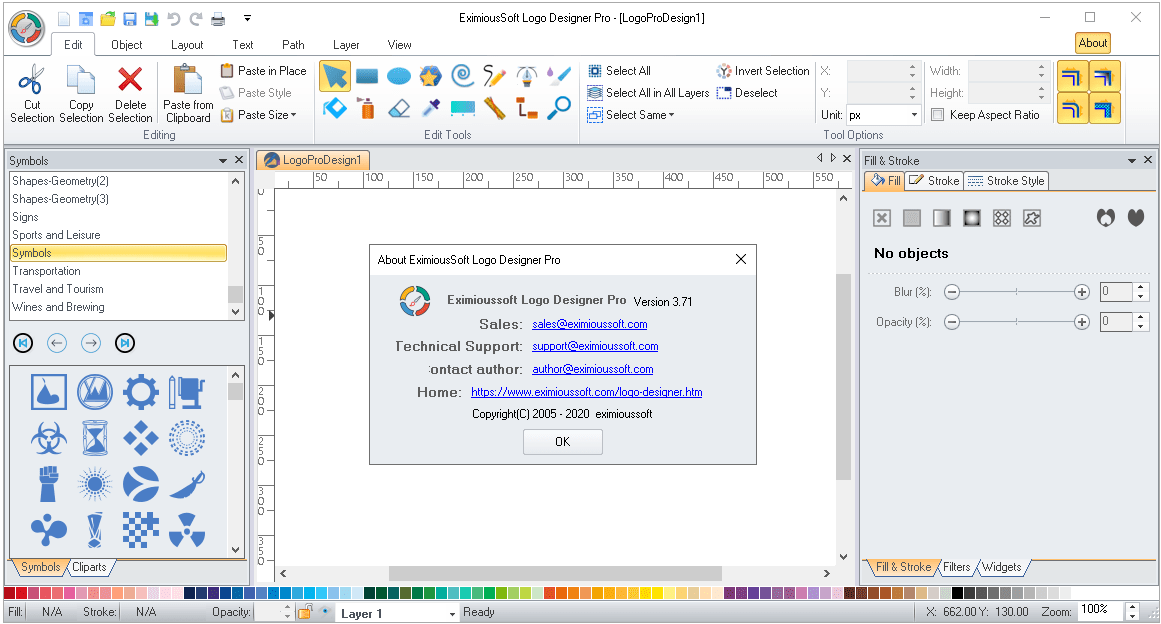Click Select All in All Layers
Viewport: 1161px width, 624px height.
click(x=649, y=93)
